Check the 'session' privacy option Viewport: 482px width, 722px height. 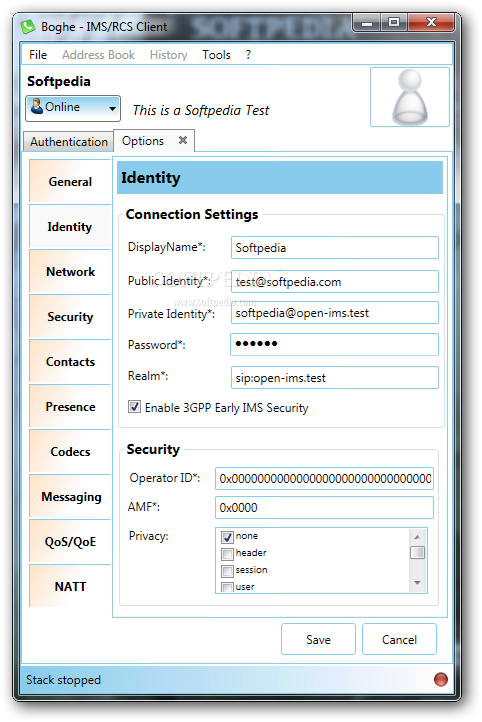pos(227,571)
